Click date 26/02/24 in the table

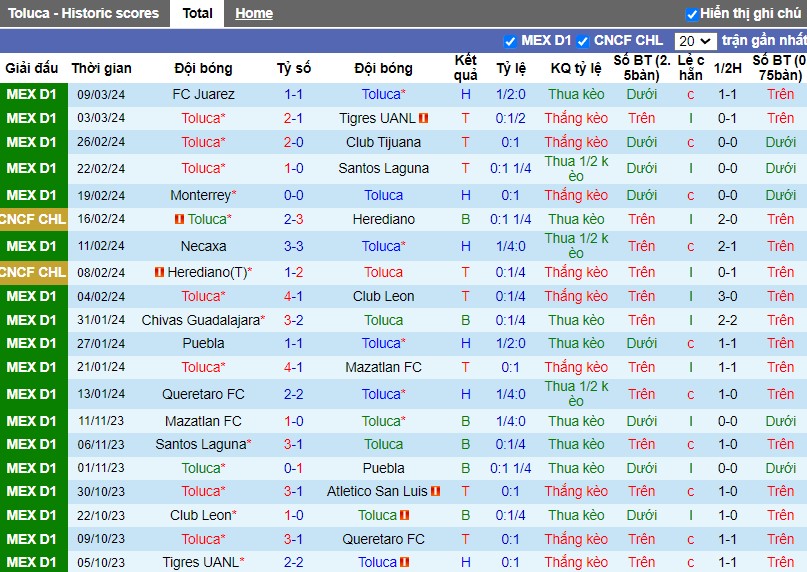pos(101,142)
